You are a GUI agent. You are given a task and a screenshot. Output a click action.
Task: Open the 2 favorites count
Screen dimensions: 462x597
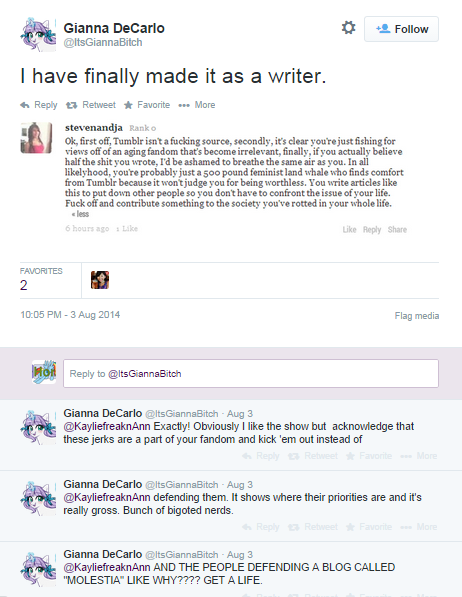pyautogui.click(x=24, y=285)
